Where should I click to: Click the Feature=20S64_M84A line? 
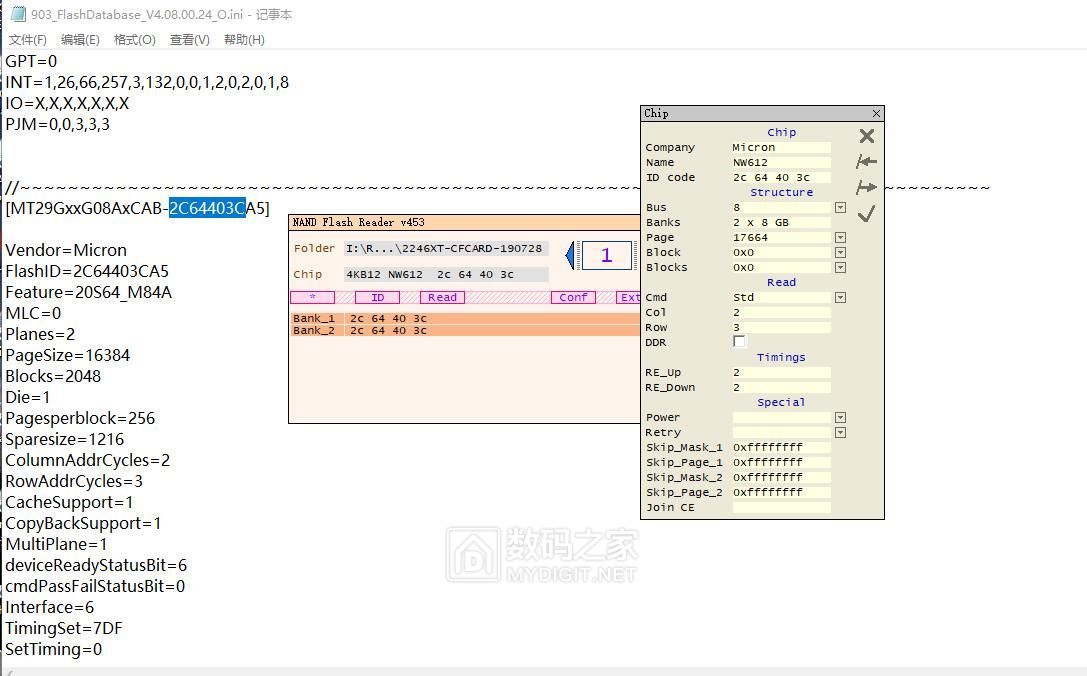(89, 293)
